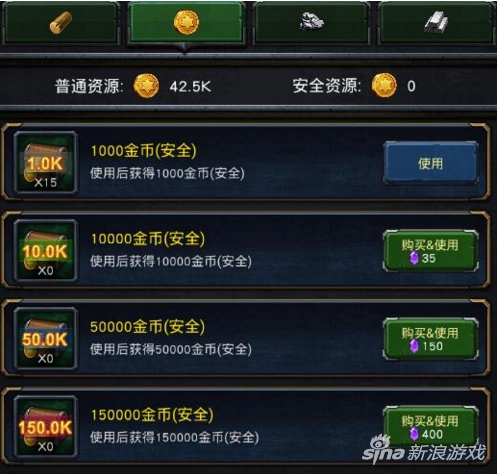The width and height of the screenshot is (497, 474).
Task: Click the purple gem icon next to 35
Action: (414, 258)
